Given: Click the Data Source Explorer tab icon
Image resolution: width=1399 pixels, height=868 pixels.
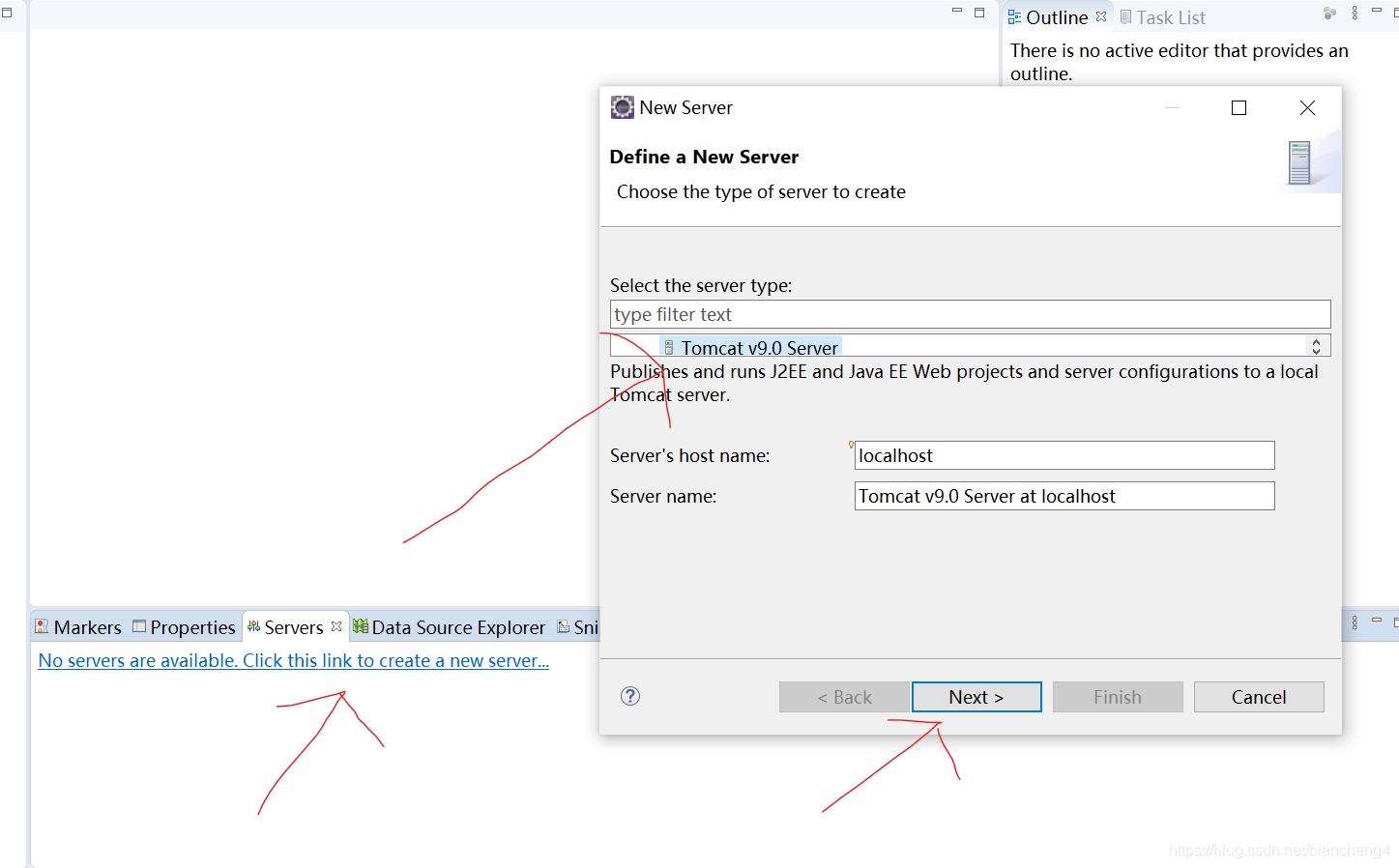Looking at the screenshot, I should [361, 626].
